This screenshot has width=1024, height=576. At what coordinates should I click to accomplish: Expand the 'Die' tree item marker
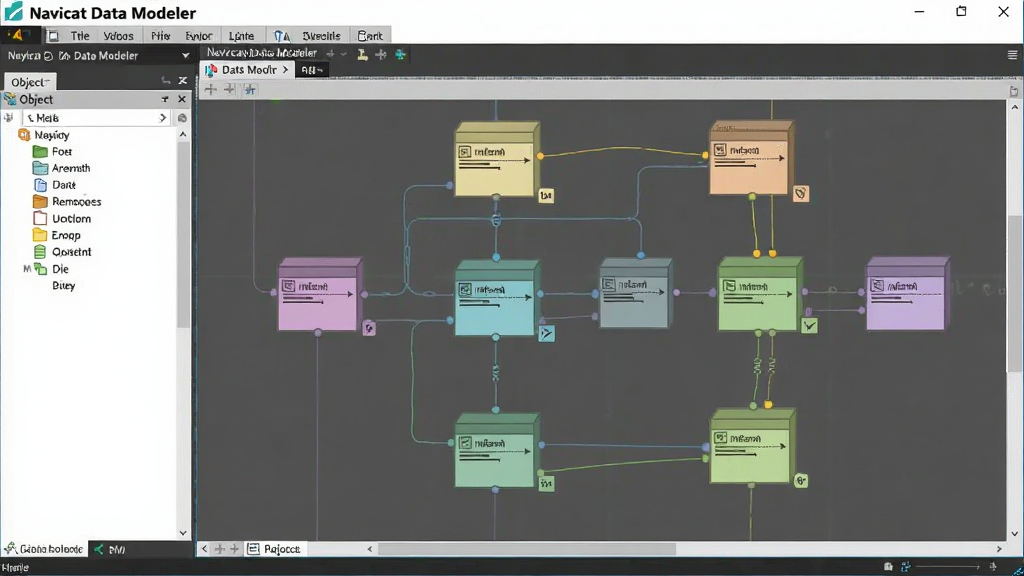(x=27, y=268)
